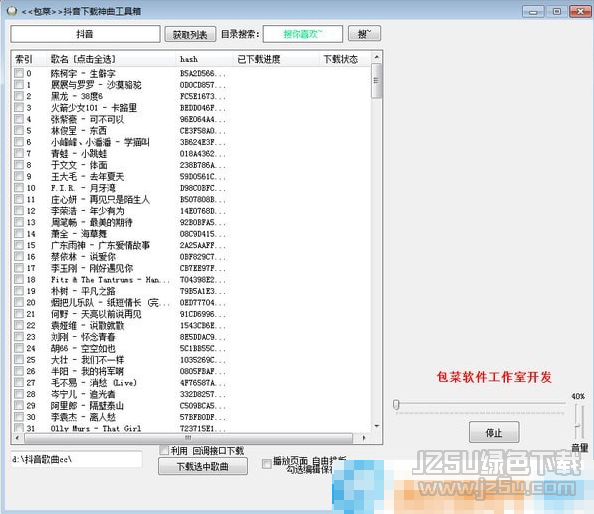Image resolution: width=594 pixels, height=514 pixels.
Task: Focus the 抖音 keyword input field
Action: coord(85,34)
